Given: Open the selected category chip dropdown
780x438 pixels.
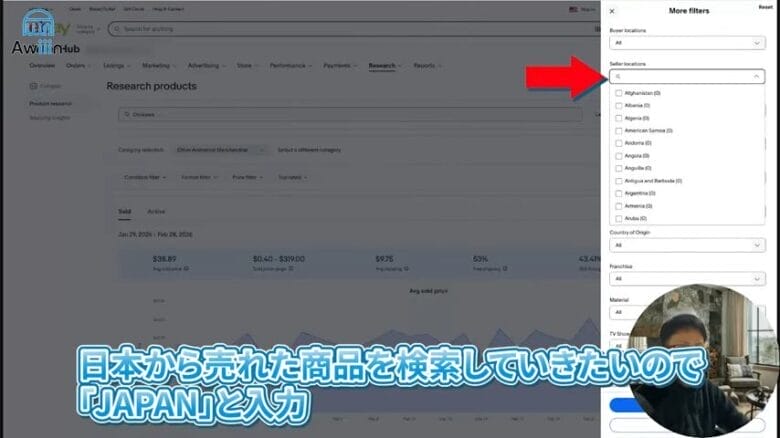Looking at the screenshot, I should [221, 150].
